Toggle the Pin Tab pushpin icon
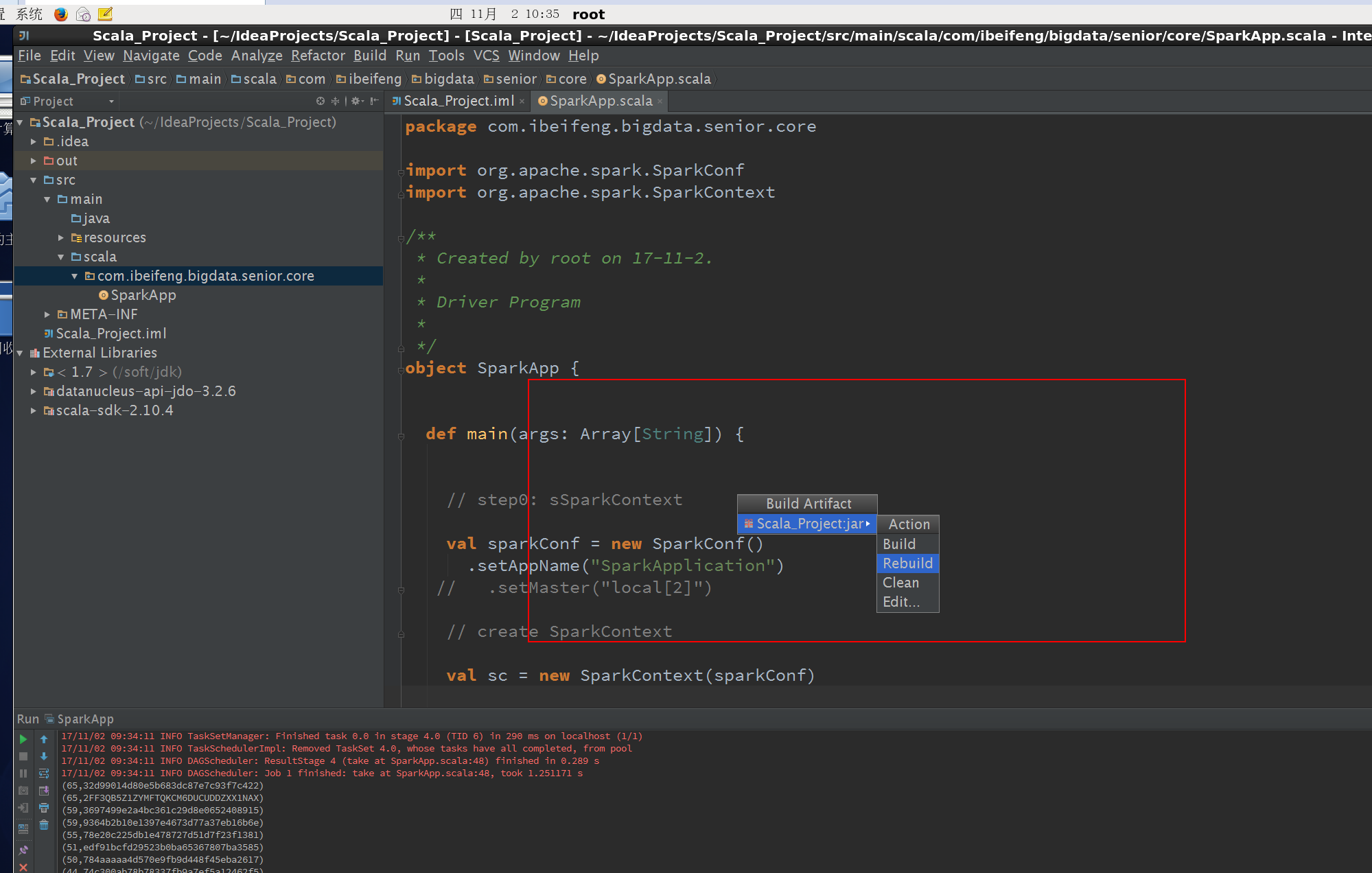The image size is (1372, 873). coord(23,850)
